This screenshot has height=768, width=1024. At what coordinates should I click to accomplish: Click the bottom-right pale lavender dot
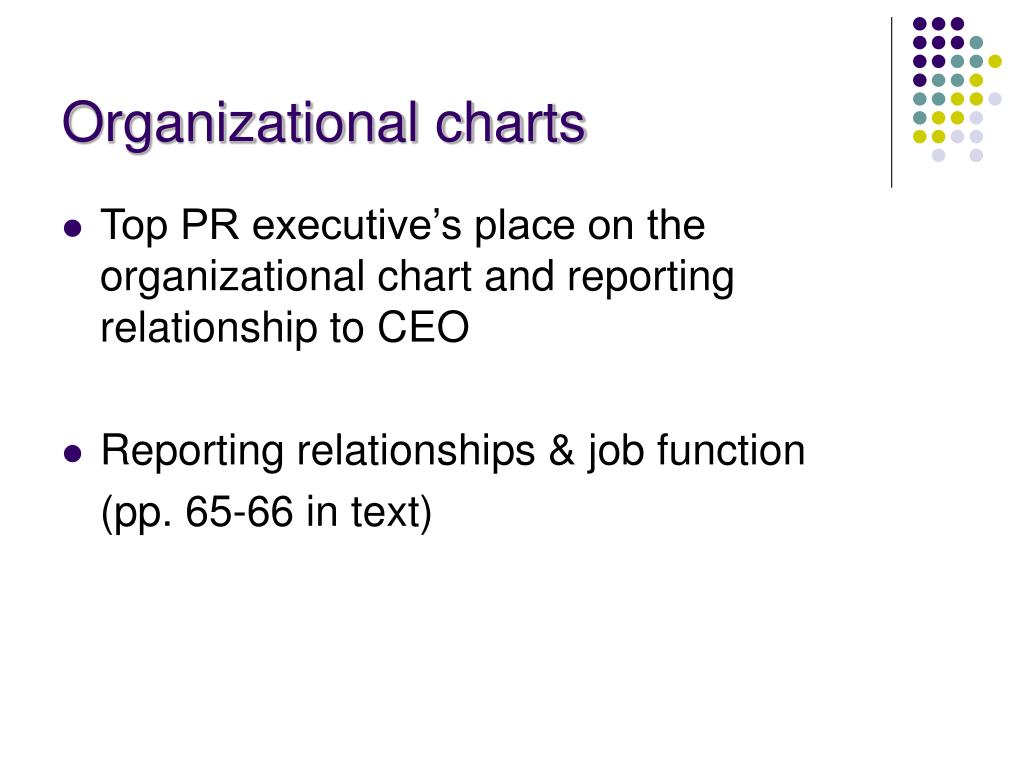tap(976, 155)
